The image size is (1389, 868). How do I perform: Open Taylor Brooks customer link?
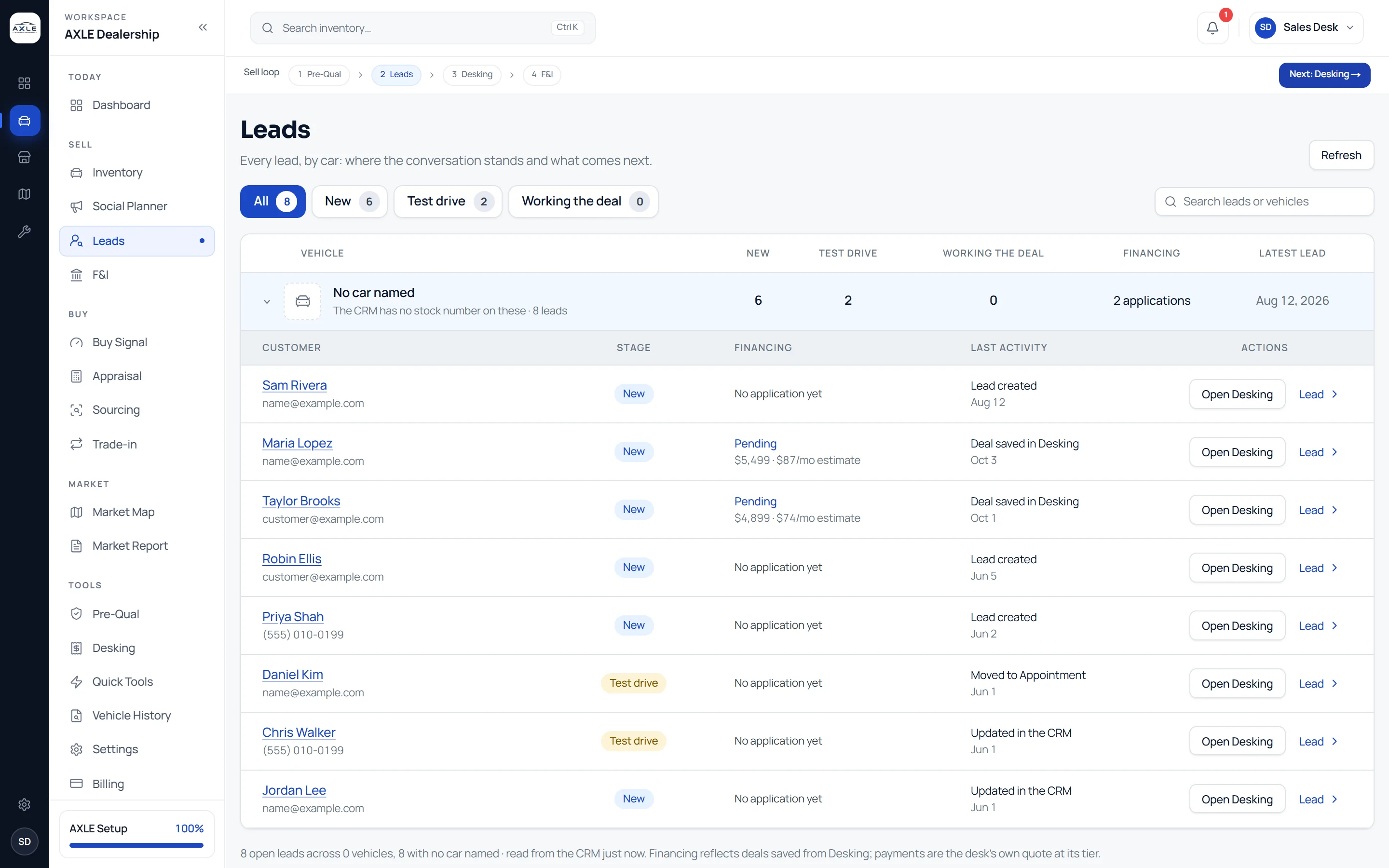point(301,501)
